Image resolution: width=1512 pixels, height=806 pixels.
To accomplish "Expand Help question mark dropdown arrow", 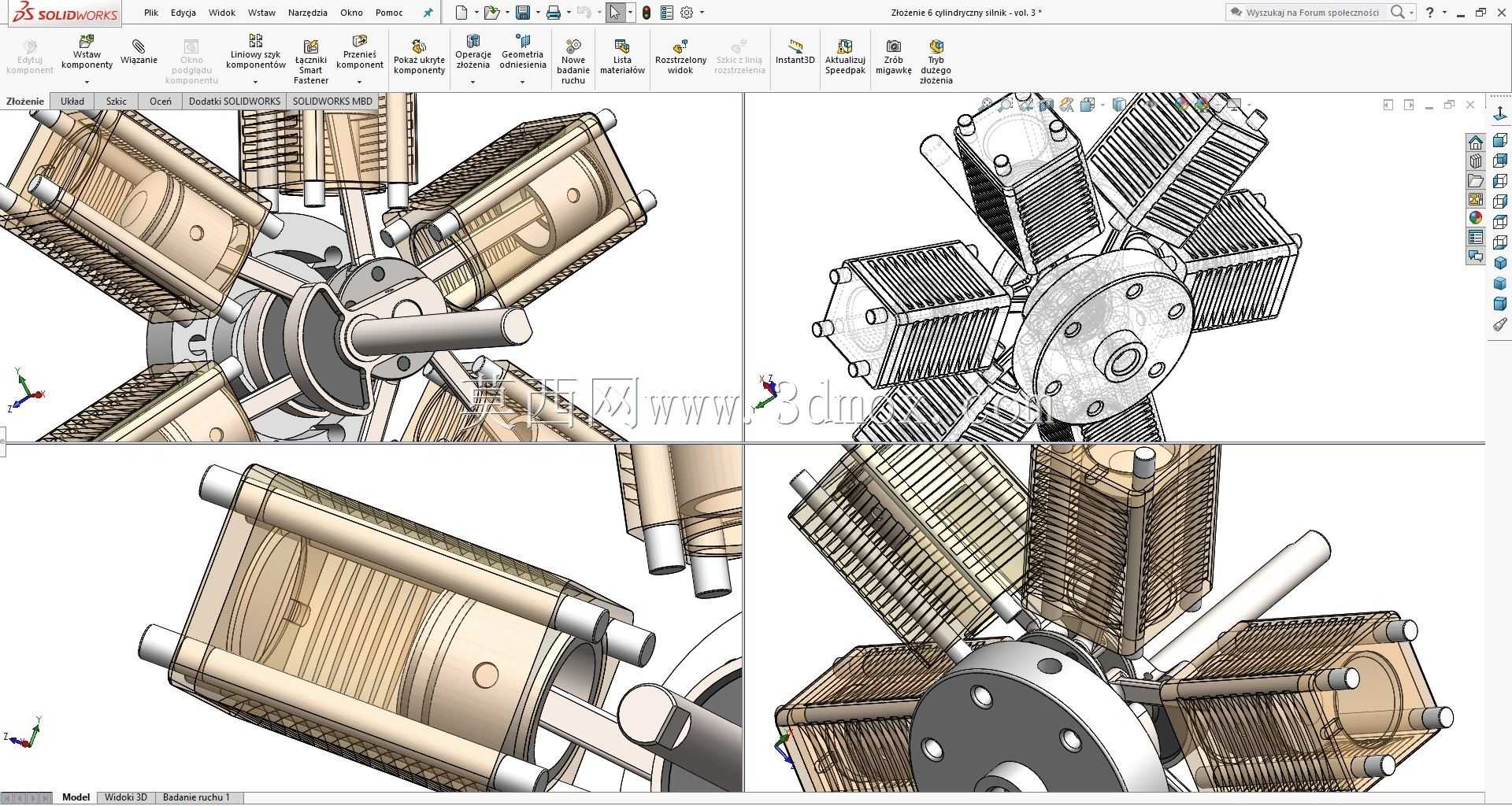I will [x=1444, y=12].
